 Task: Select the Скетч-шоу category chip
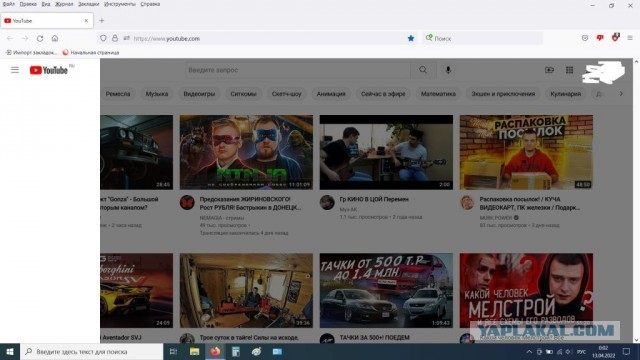coord(287,94)
